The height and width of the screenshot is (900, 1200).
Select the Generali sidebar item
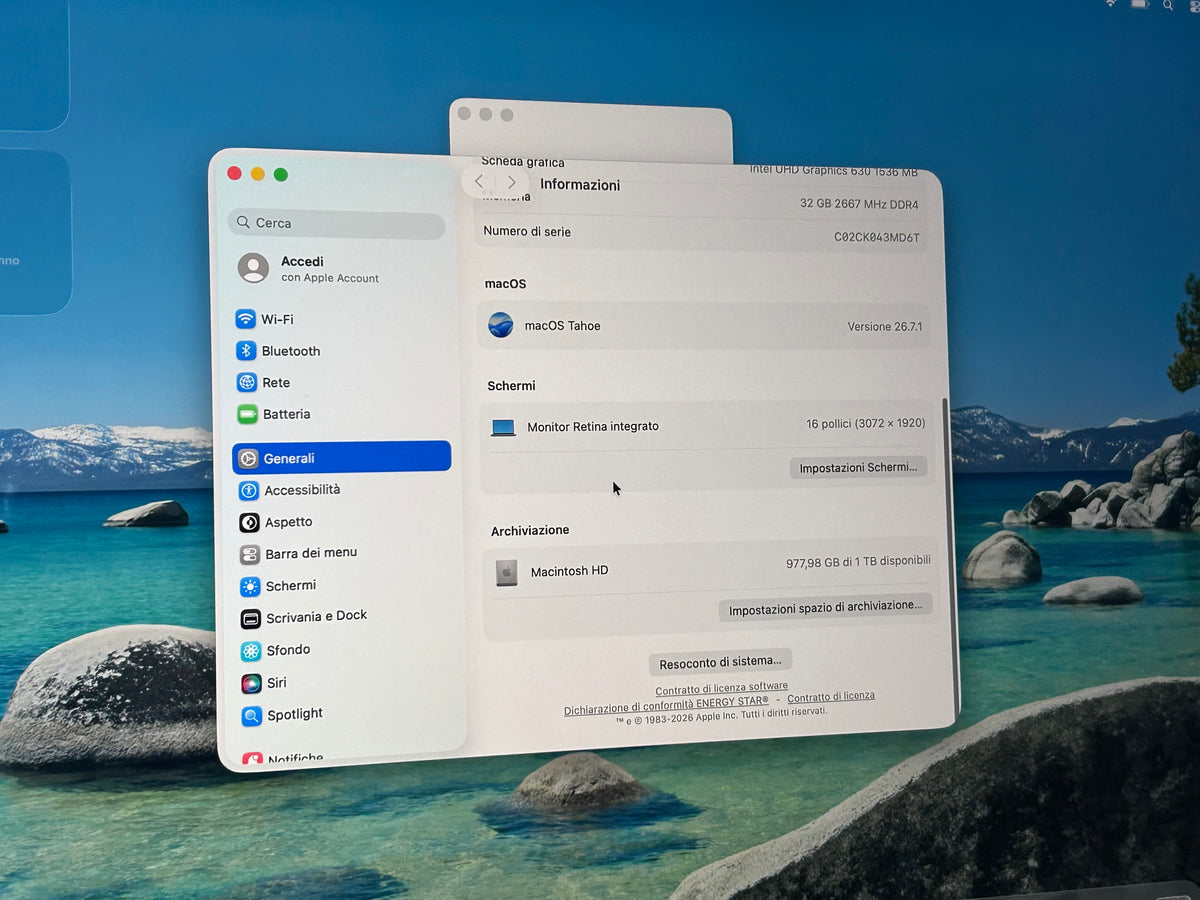[x=342, y=458]
